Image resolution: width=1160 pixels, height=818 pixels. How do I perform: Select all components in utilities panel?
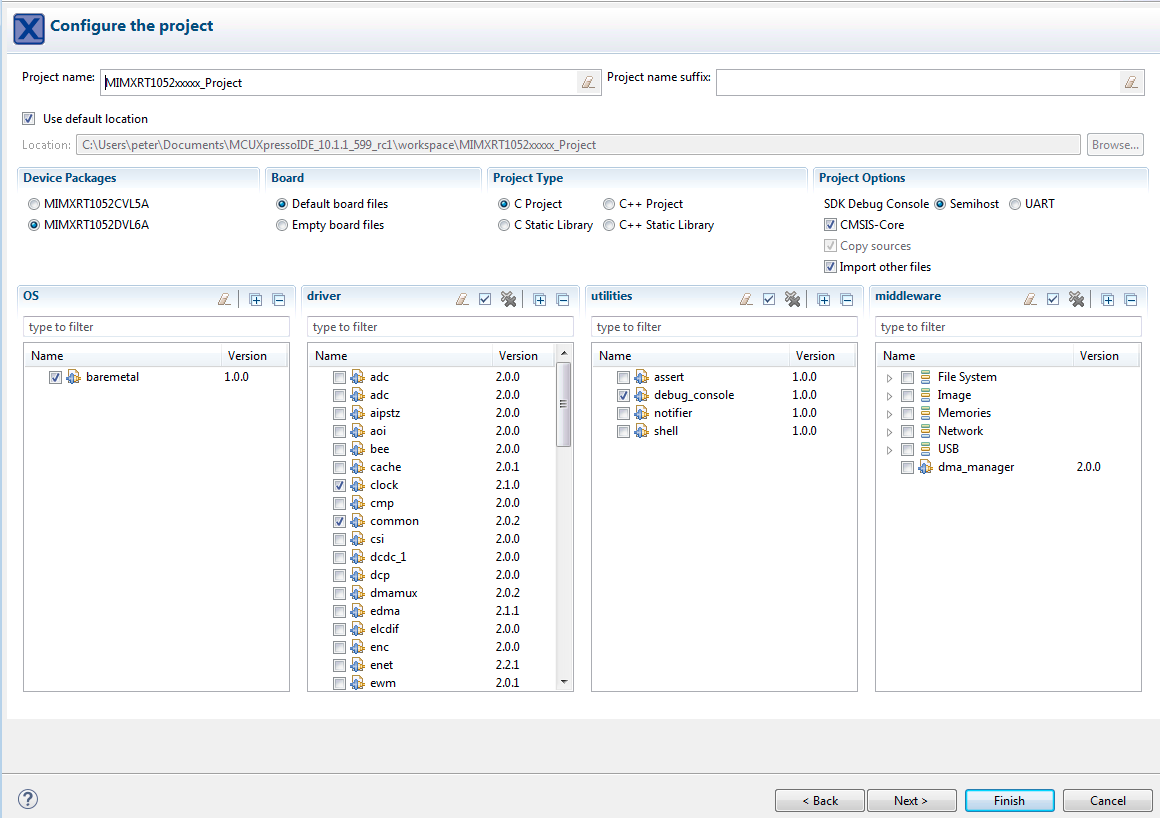point(769,300)
